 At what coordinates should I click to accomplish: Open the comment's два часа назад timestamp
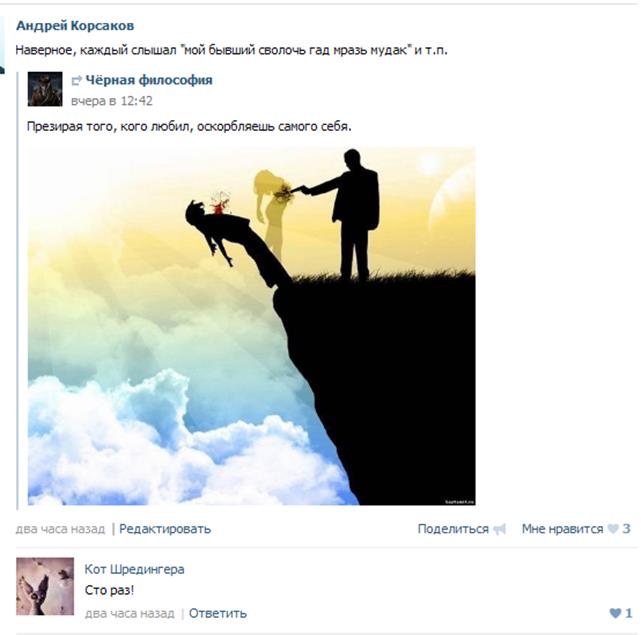click(x=130, y=613)
